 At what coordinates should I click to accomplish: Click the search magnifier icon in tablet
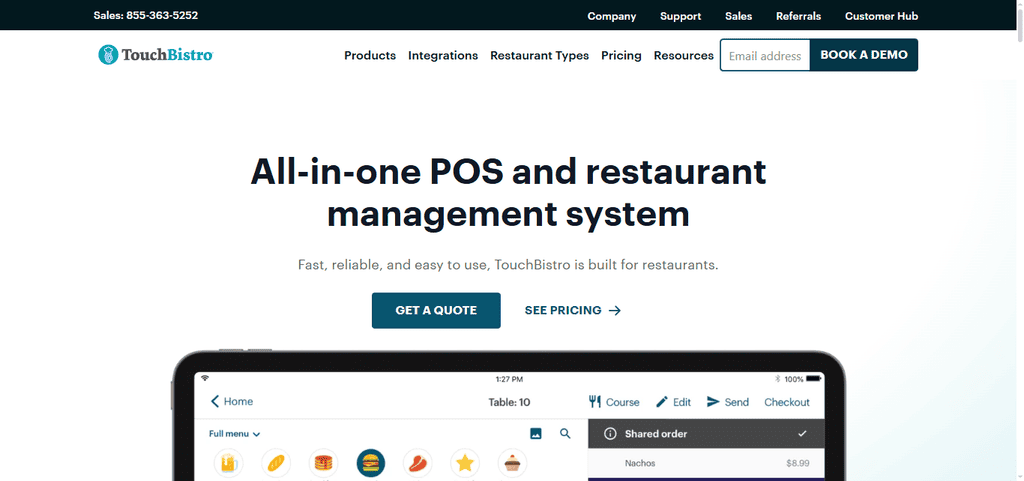point(566,433)
